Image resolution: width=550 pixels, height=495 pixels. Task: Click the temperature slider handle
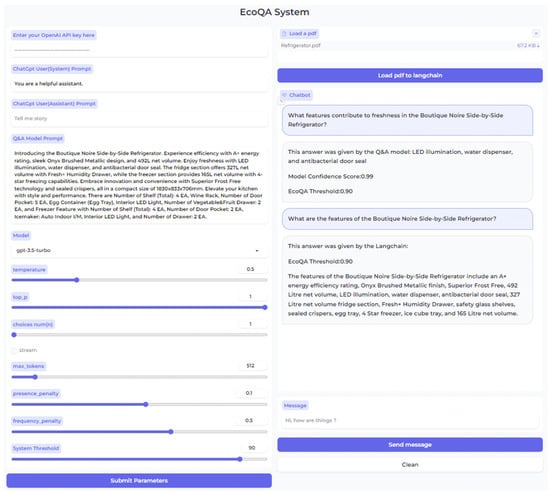(77, 280)
